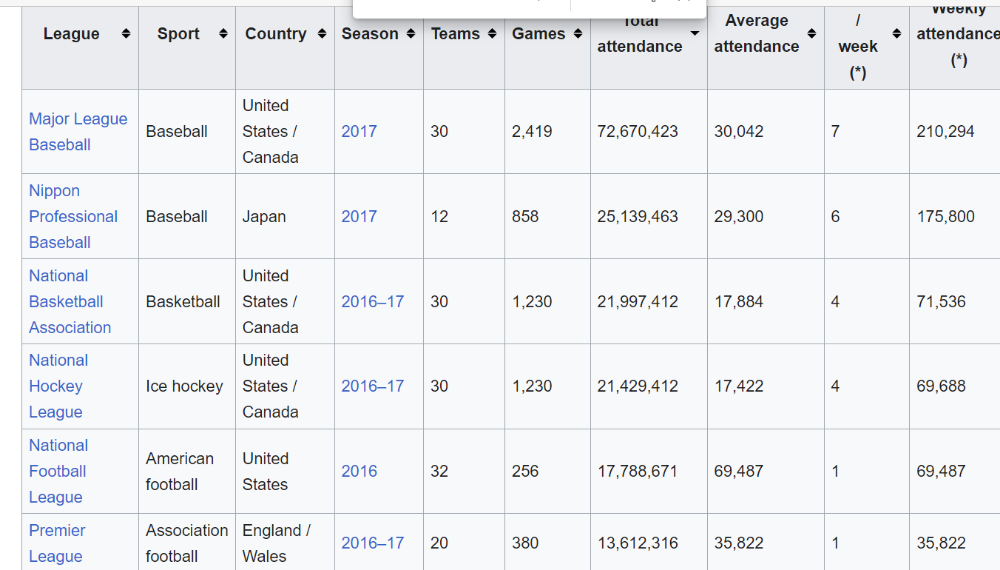Viewport: 1000px width, 570px height.
Task: Sort table by Sport column arrows
Action: click(223, 34)
